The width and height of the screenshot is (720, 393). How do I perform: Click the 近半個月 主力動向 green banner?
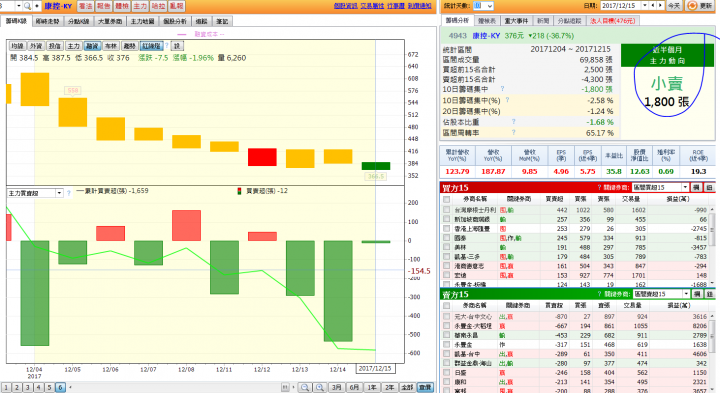point(667,56)
